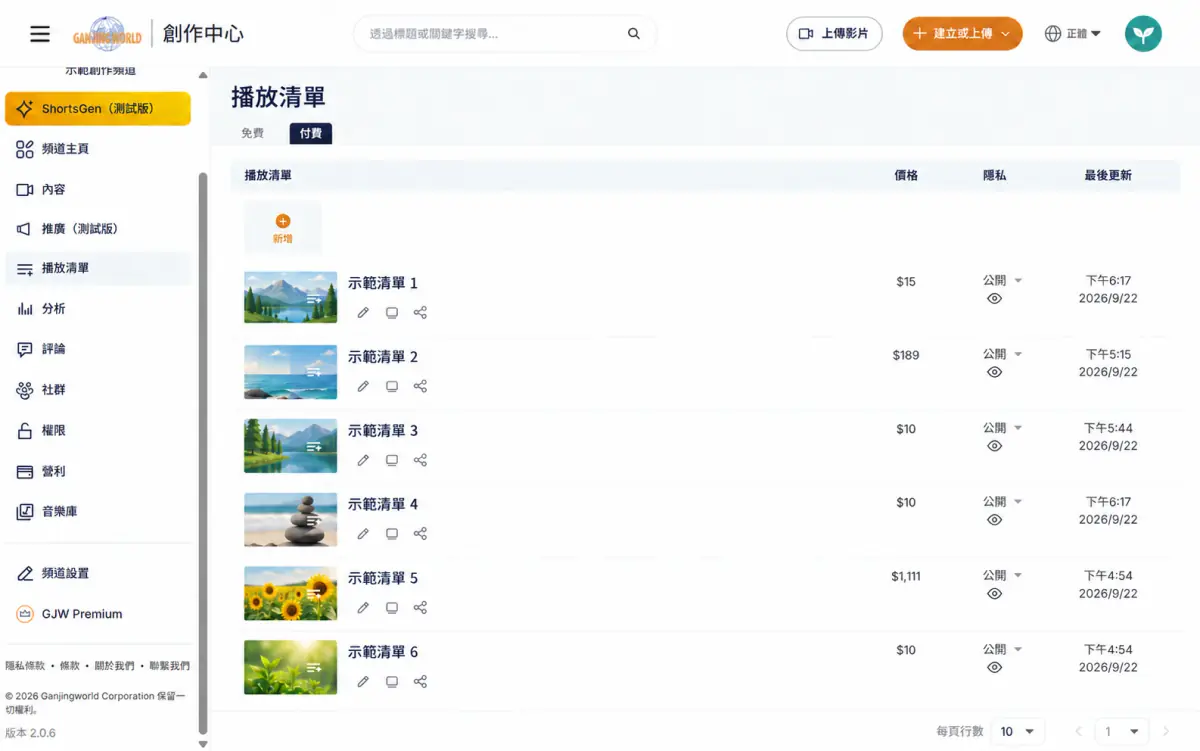Open the 聯繫我們 footer link
The image size is (1200, 751).
tap(169, 666)
